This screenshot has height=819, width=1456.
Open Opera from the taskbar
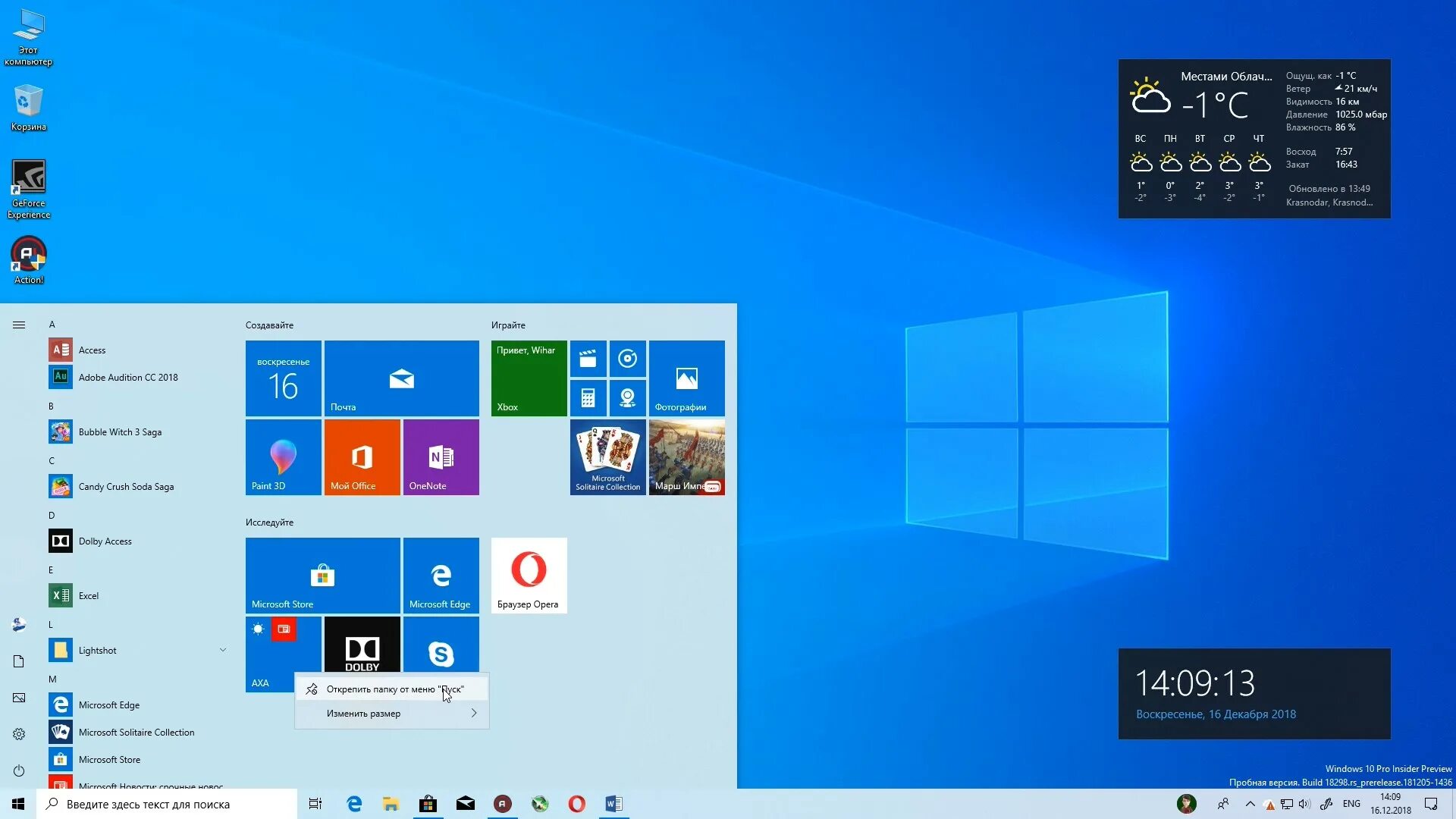click(x=576, y=804)
